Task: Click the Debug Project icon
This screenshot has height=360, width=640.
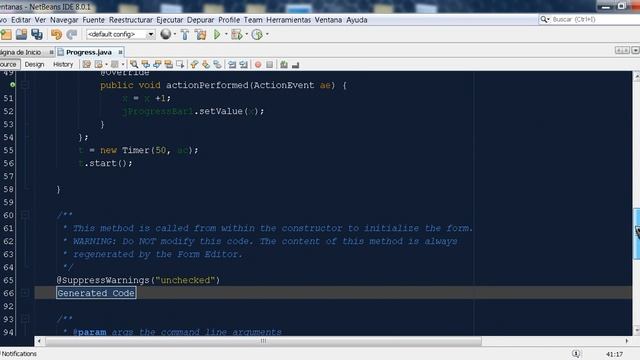Action: click(x=237, y=35)
